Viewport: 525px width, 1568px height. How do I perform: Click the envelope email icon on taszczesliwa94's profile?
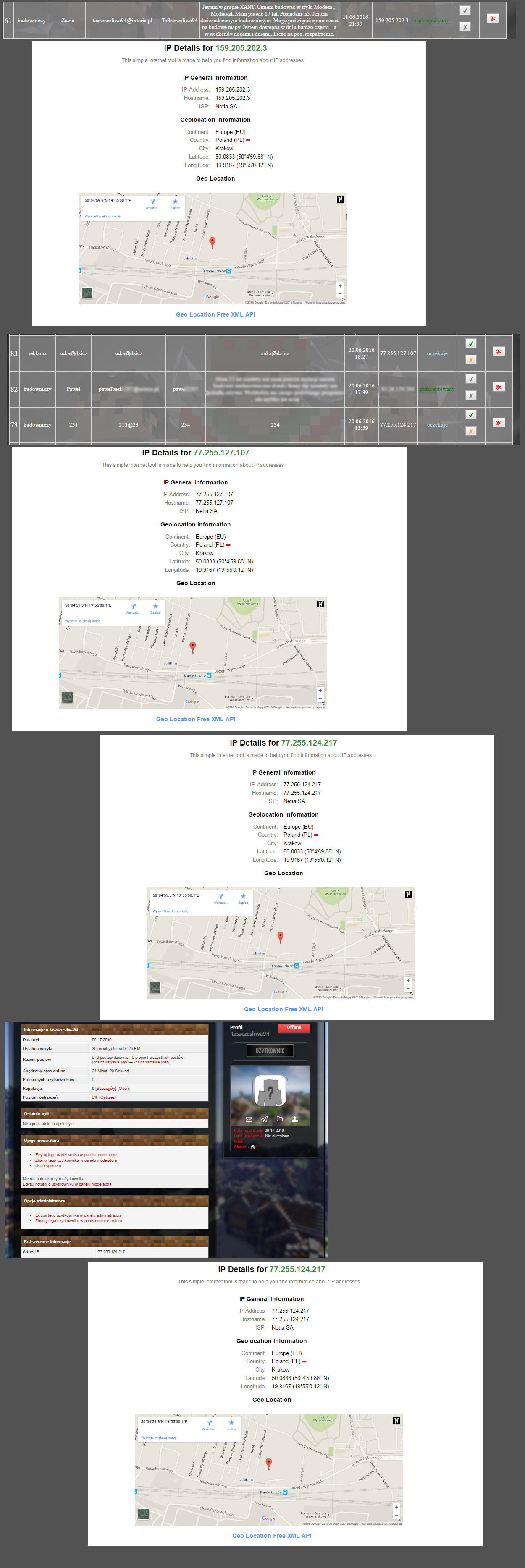(249, 1119)
